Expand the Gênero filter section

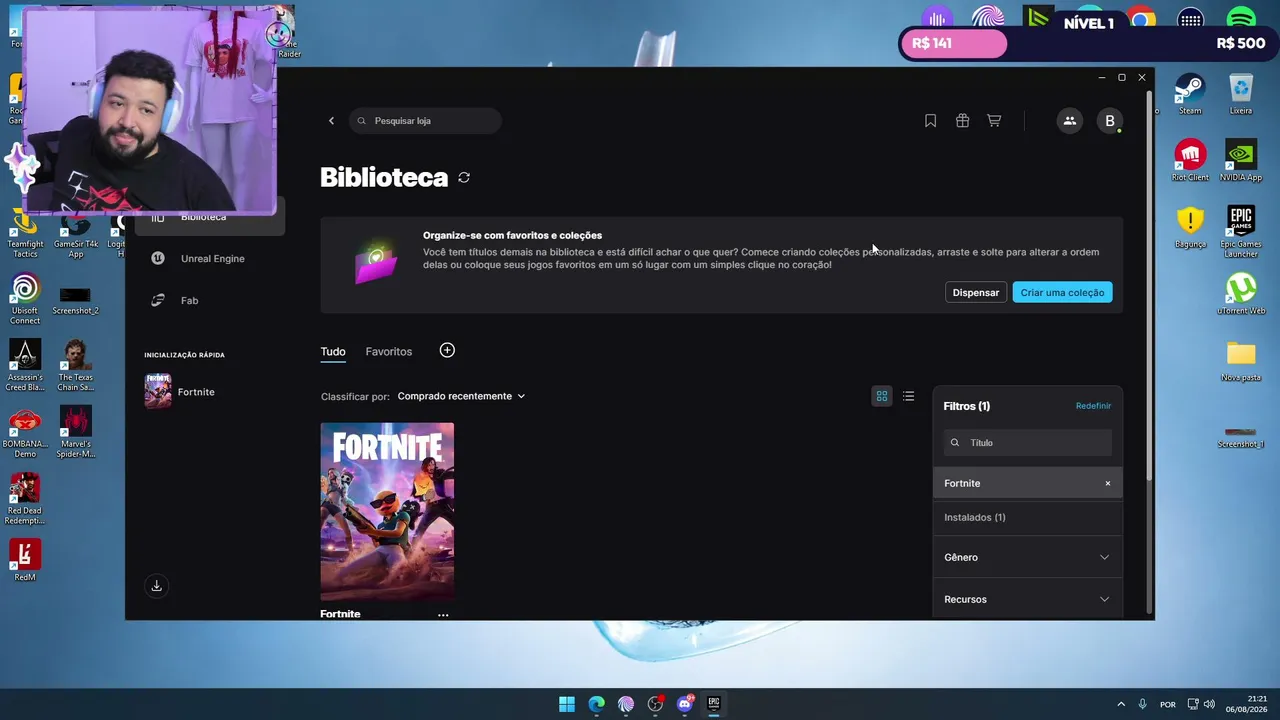tap(1027, 557)
